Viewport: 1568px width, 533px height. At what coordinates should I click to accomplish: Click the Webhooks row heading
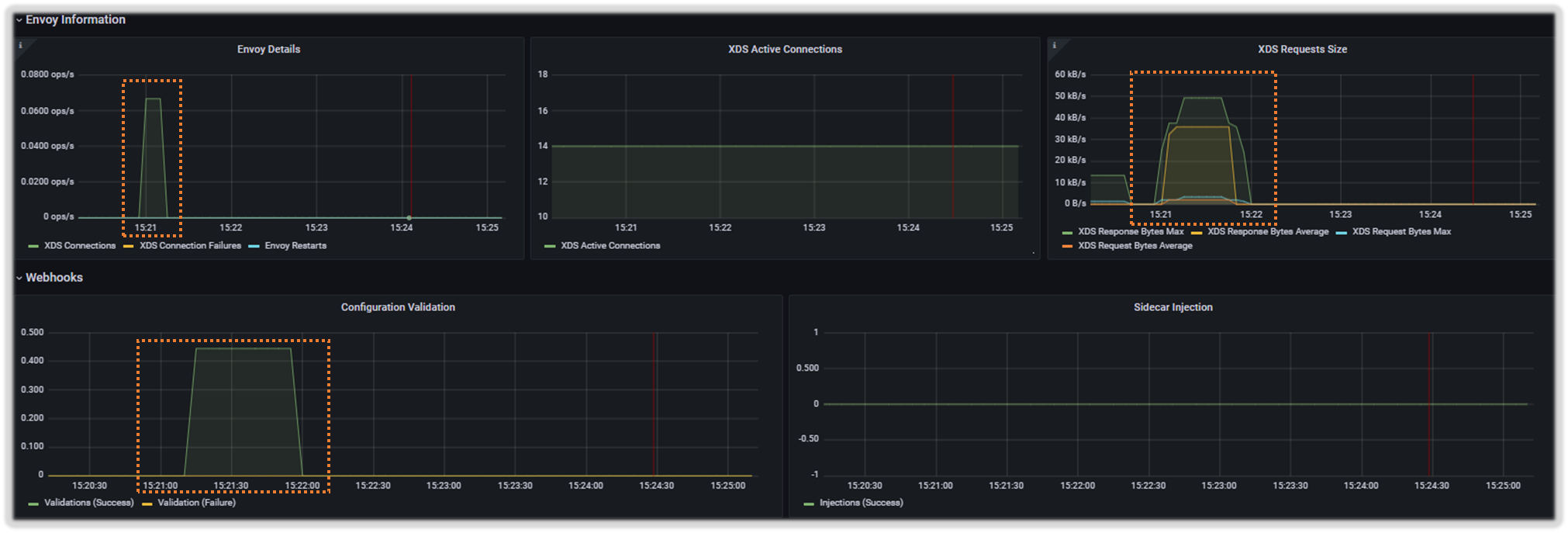54,278
